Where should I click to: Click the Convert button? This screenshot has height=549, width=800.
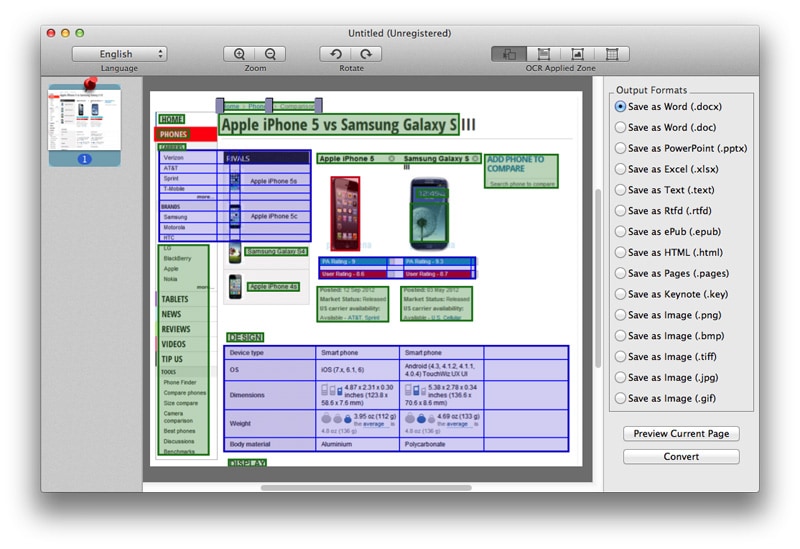(681, 457)
